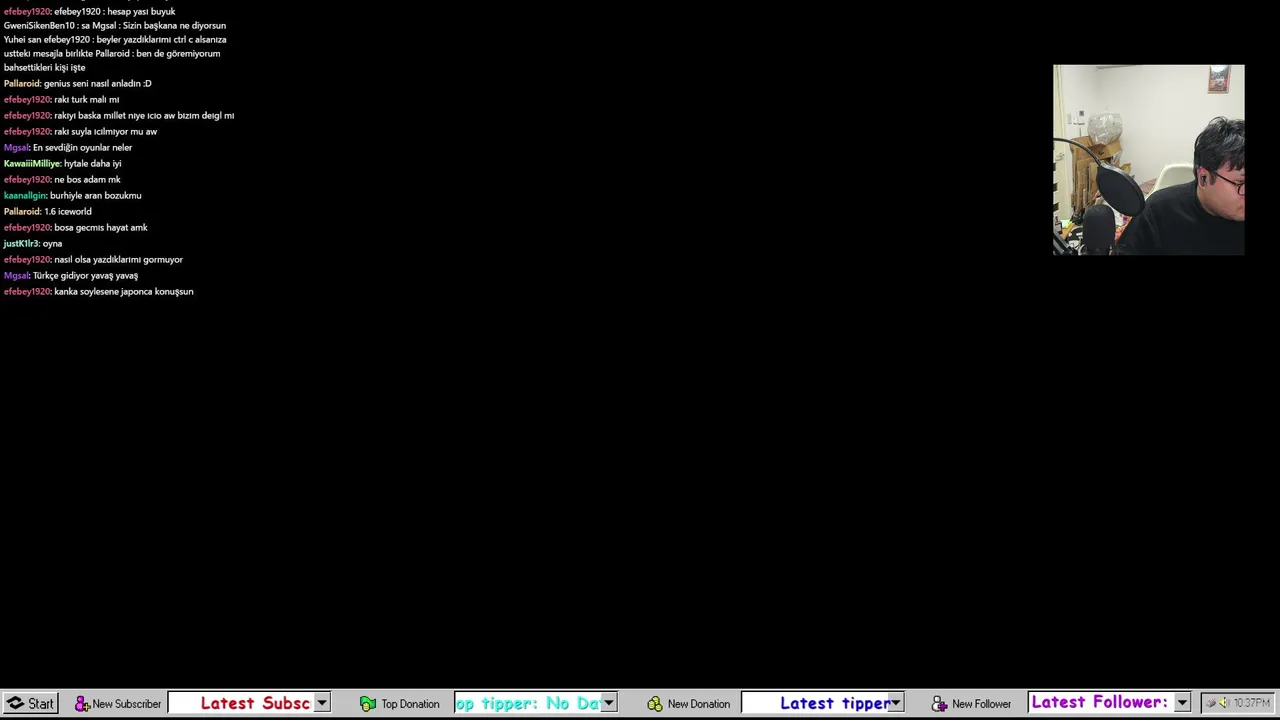Viewport: 1280px width, 720px height.
Task: Click the New Subscriber icon
Action: click(82, 704)
